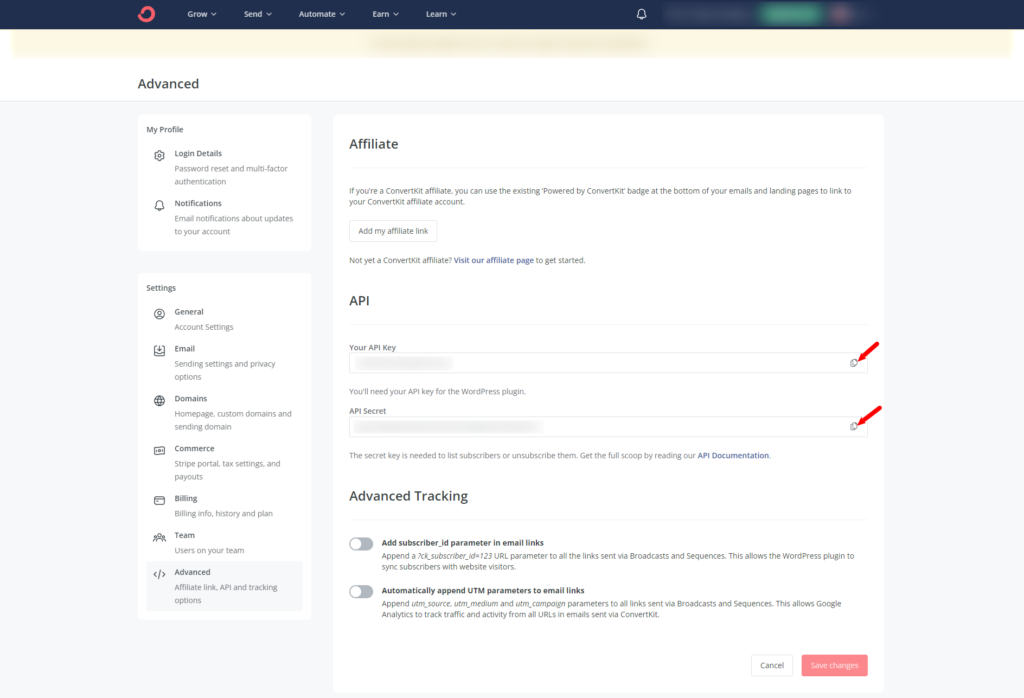Toggle automatic UTM parameters on email links
This screenshot has height=698, width=1024.
point(361,592)
